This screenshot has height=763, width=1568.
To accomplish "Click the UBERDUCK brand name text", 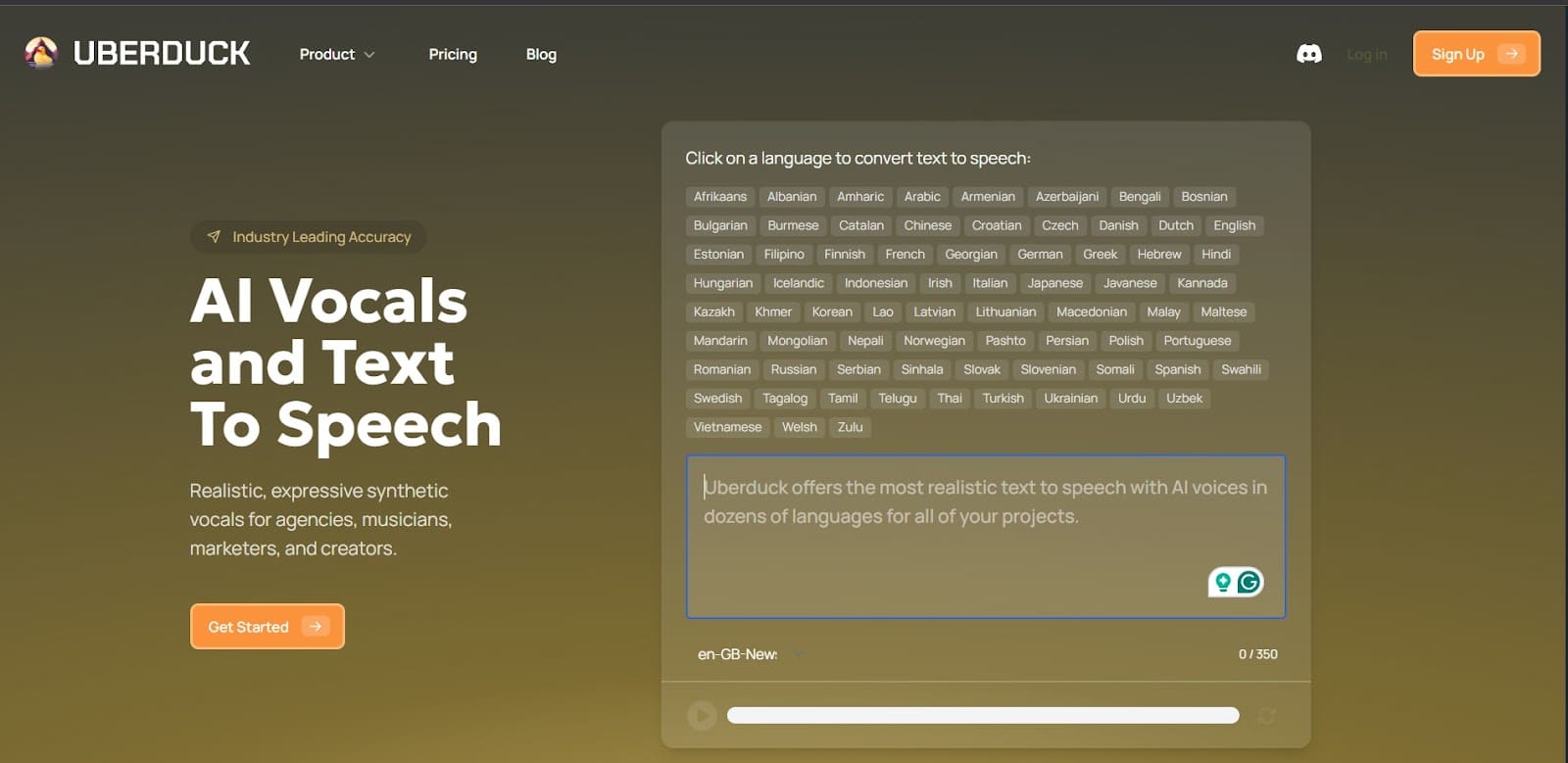I will [162, 53].
